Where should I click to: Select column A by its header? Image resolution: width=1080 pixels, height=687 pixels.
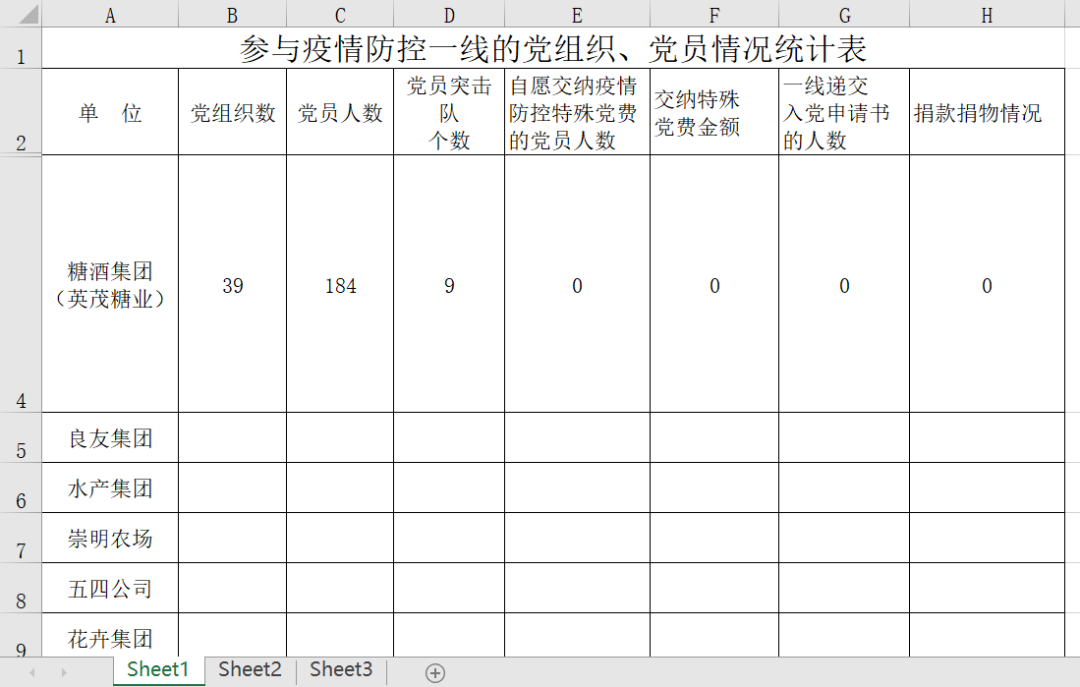110,14
